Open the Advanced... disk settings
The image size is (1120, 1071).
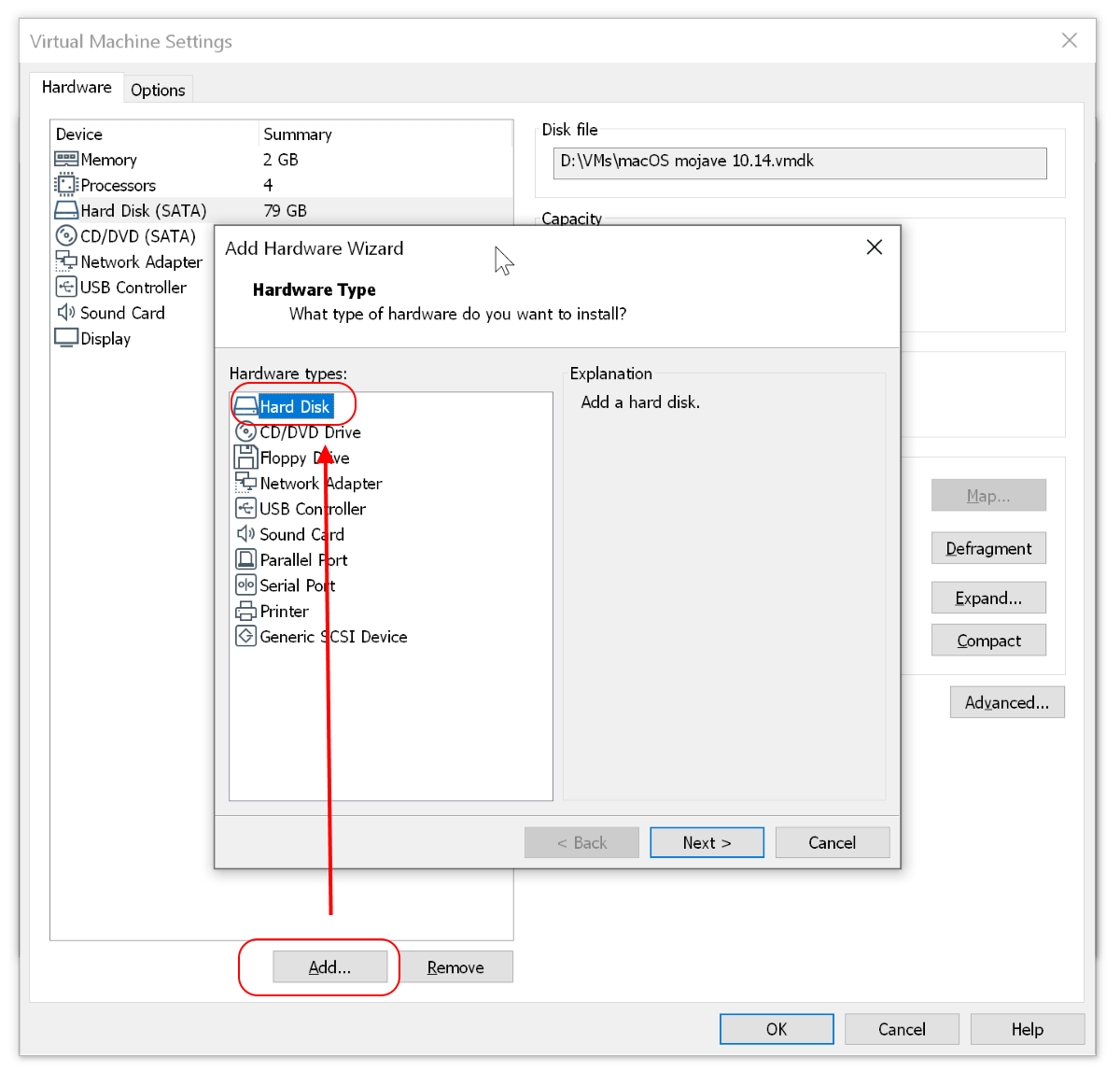pyautogui.click(x=1007, y=702)
